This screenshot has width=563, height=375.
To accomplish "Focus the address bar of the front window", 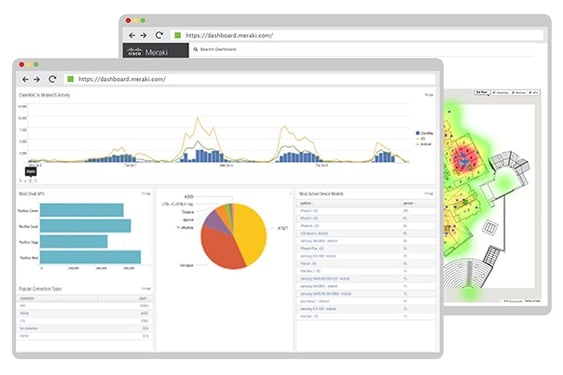I will tap(250, 79).
